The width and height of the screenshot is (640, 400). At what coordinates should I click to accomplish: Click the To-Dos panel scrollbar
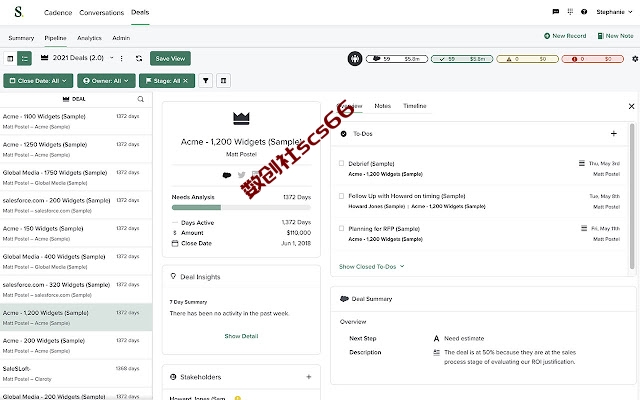click(632, 196)
